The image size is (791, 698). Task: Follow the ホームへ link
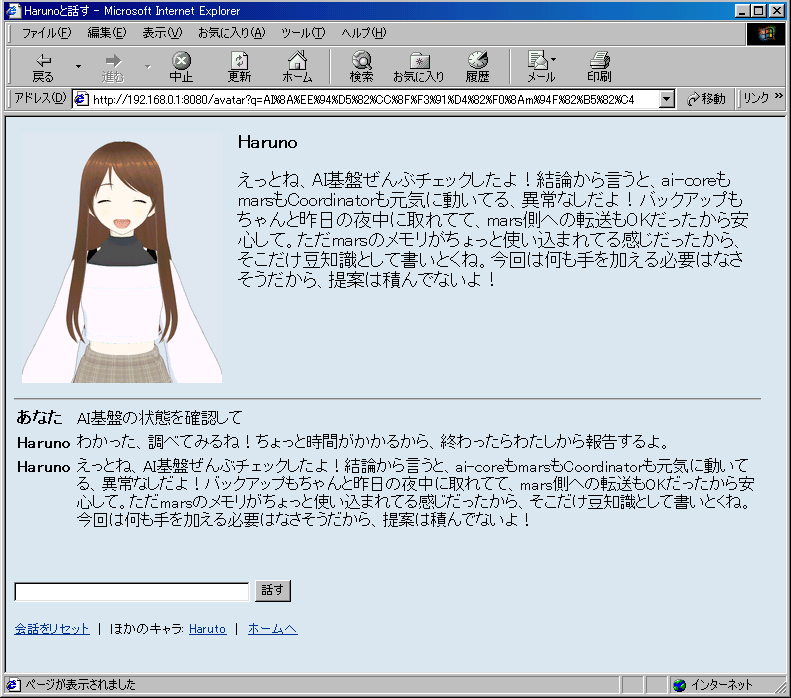pos(272,629)
